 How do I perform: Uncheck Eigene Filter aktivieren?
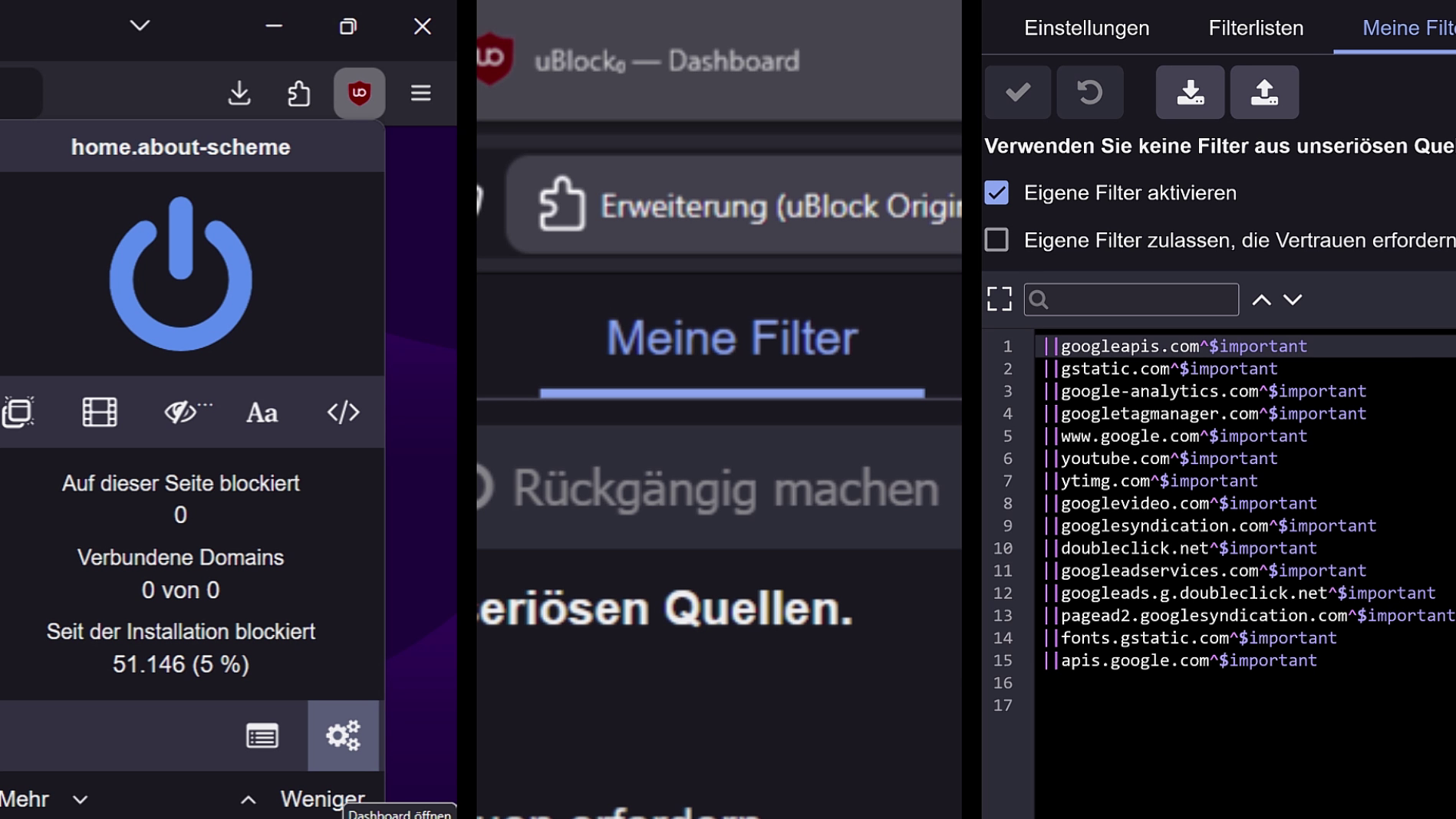coord(996,192)
